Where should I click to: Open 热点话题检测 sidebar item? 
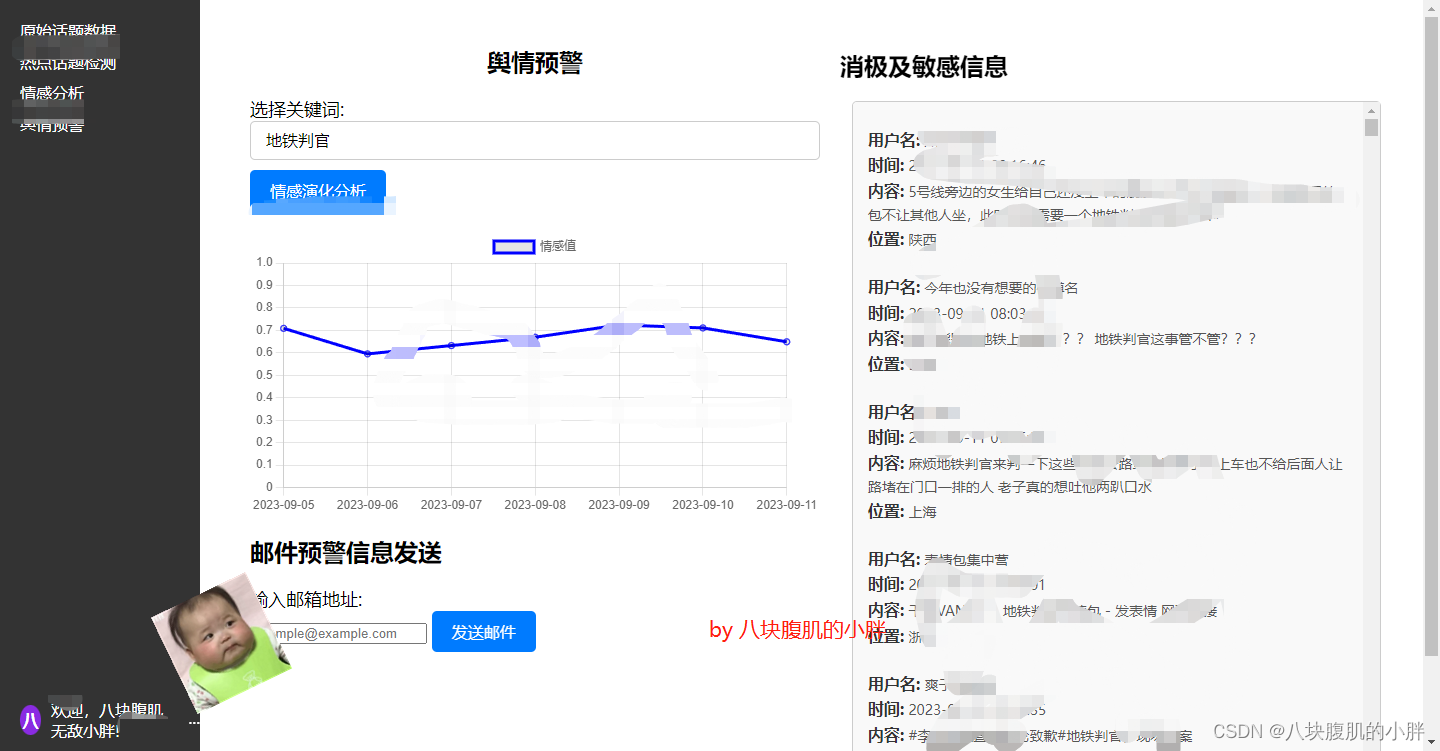point(68,63)
